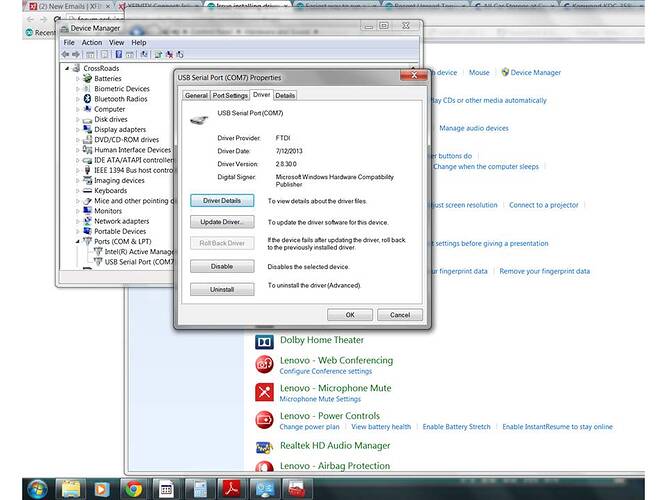The height and width of the screenshot is (500, 666).
Task: Collapse the CrossRoads root node
Action: pos(67,68)
